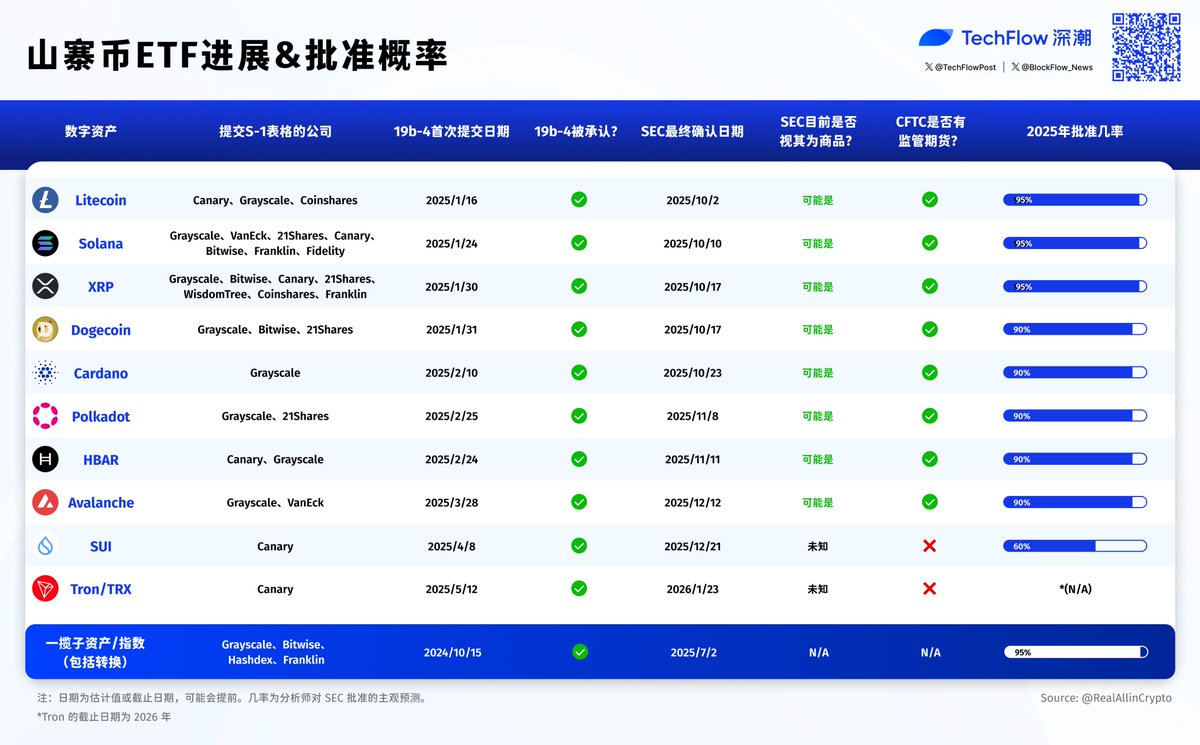Click the Canary、Grayscale、Coinshares cell
This screenshot has height=745, width=1200.
point(275,200)
